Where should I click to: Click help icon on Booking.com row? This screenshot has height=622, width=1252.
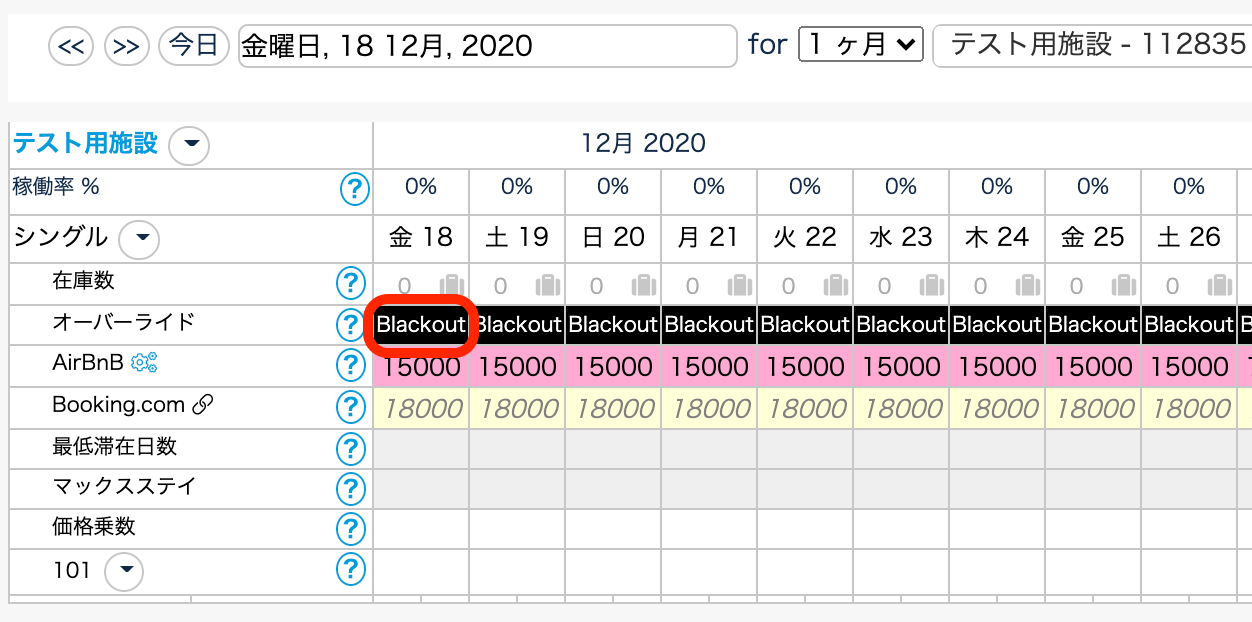click(350, 407)
